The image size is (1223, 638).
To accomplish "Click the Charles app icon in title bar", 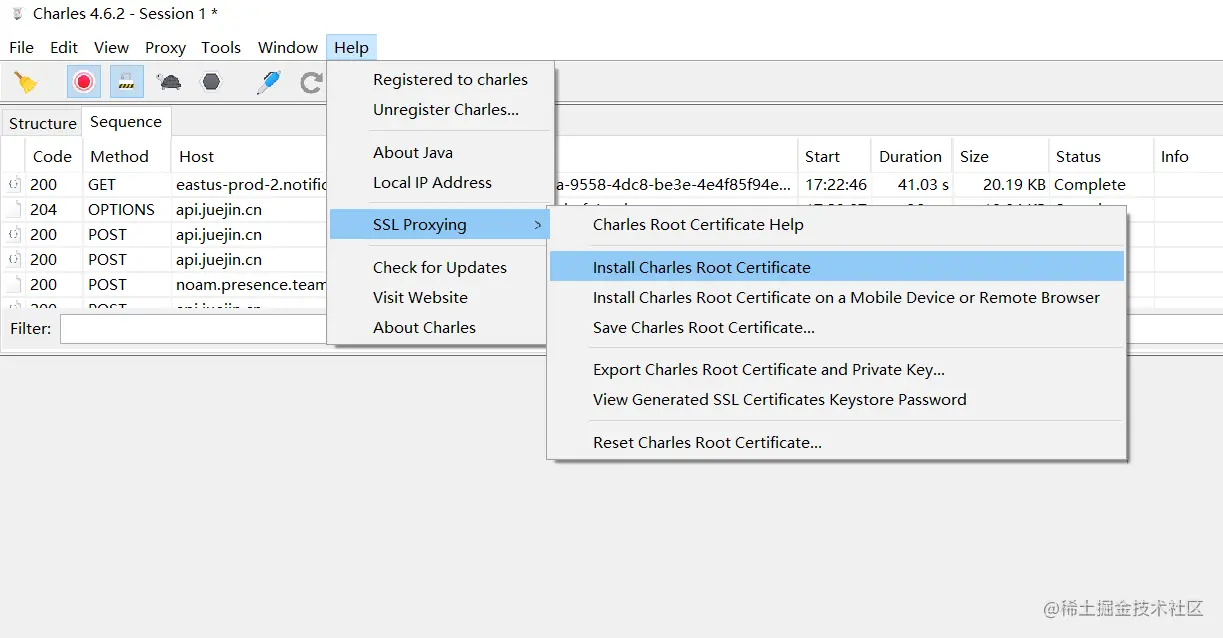I will pyautogui.click(x=16, y=13).
